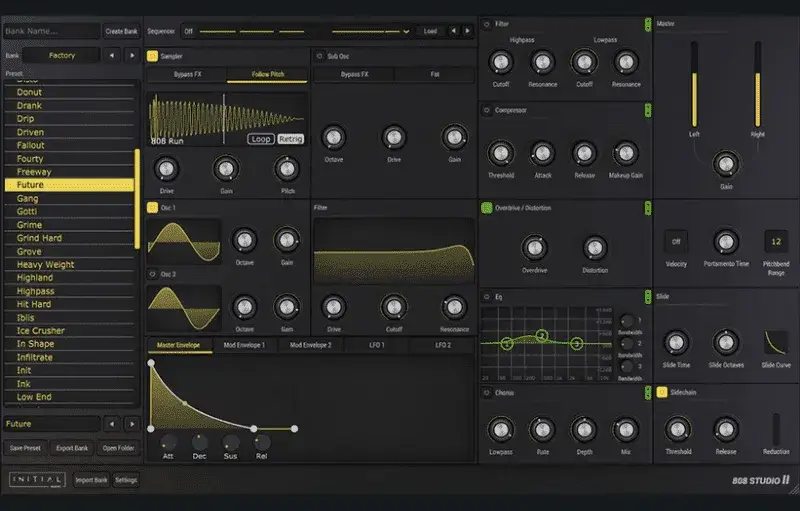Select next preset arrow beside Future field
The width and height of the screenshot is (800, 511).
pyautogui.click(x=132, y=424)
